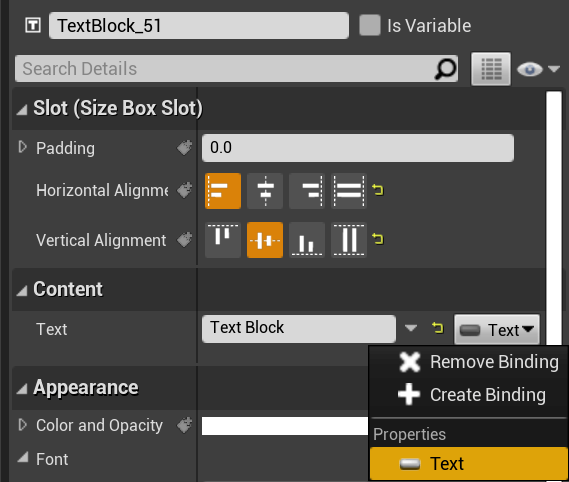Image resolution: width=569 pixels, height=482 pixels.
Task: Select center horizontal alignment icon
Action: tap(265, 191)
